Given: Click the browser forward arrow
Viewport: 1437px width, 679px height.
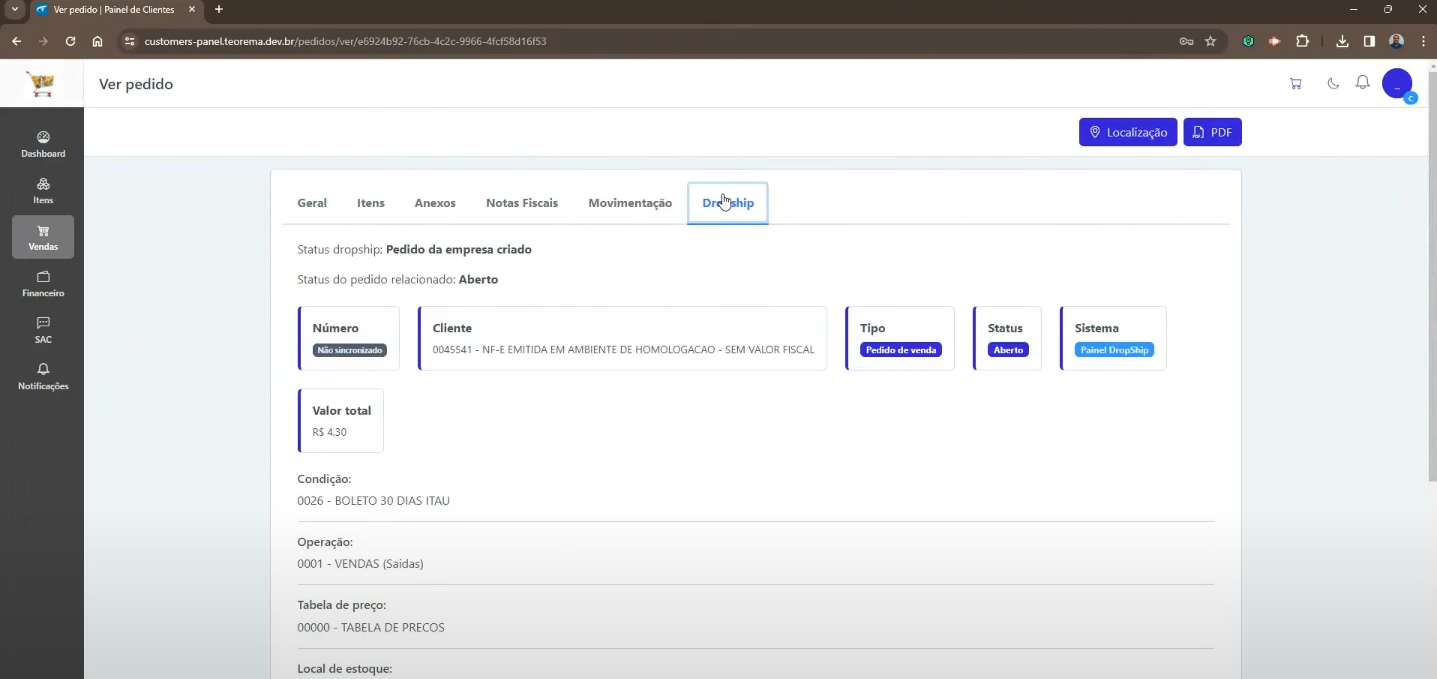Looking at the screenshot, I should (43, 41).
